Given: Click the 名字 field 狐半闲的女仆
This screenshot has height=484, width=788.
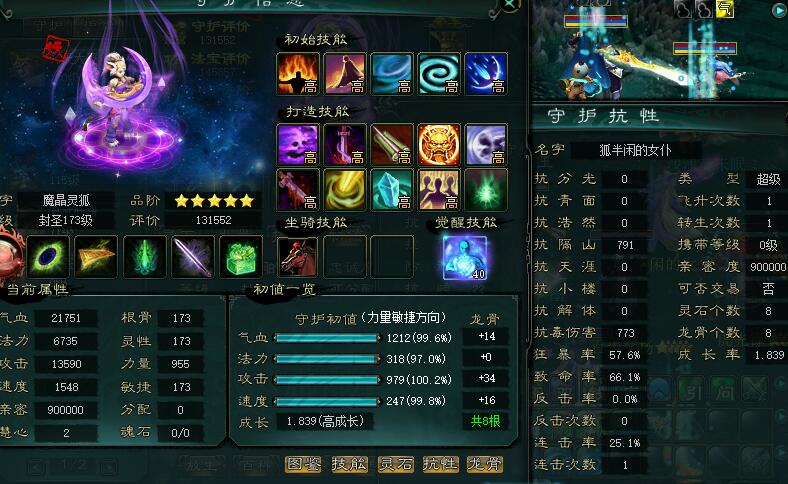Looking at the screenshot, I should click(x=635, y=150).
